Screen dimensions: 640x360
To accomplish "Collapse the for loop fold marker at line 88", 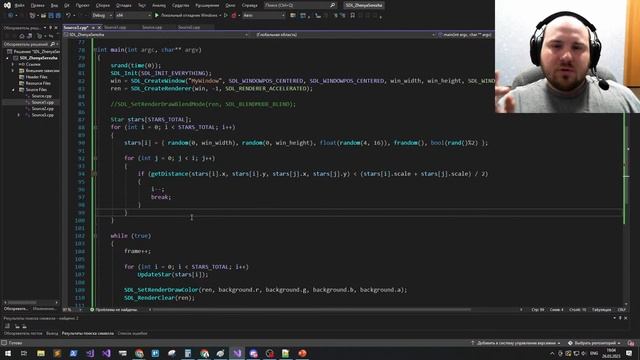I will click(x=95, y=127).
